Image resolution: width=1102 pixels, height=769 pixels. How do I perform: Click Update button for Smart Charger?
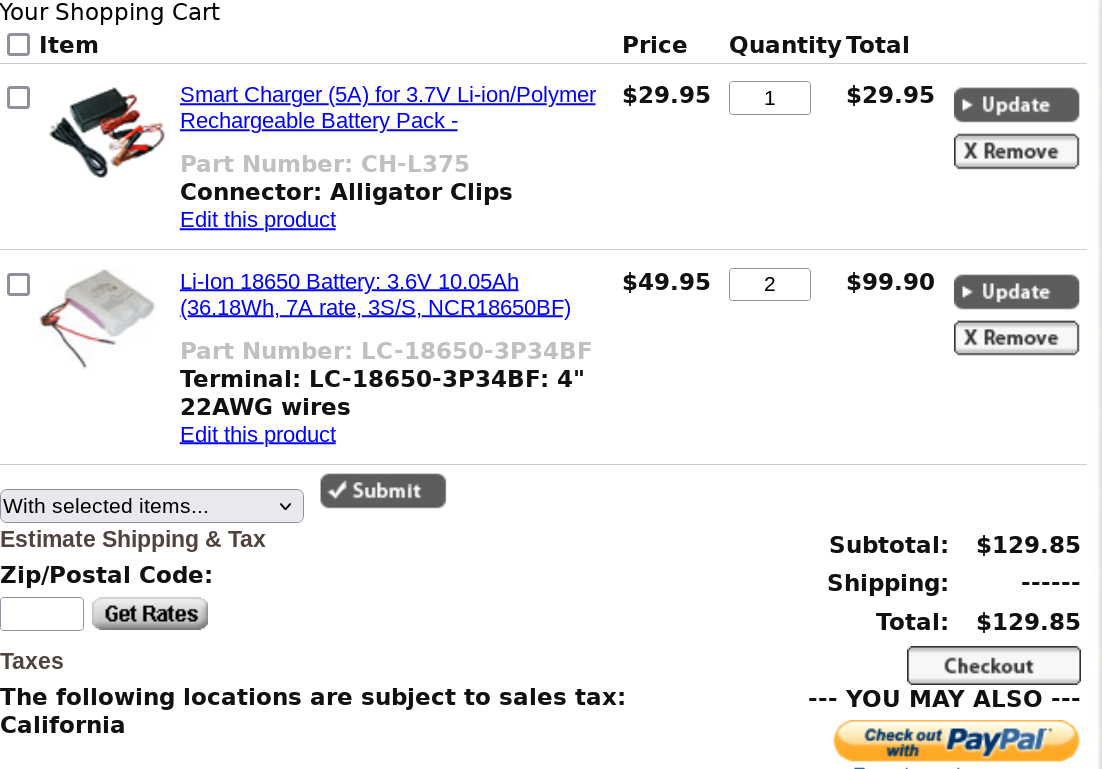click(x=1016, y=105)
